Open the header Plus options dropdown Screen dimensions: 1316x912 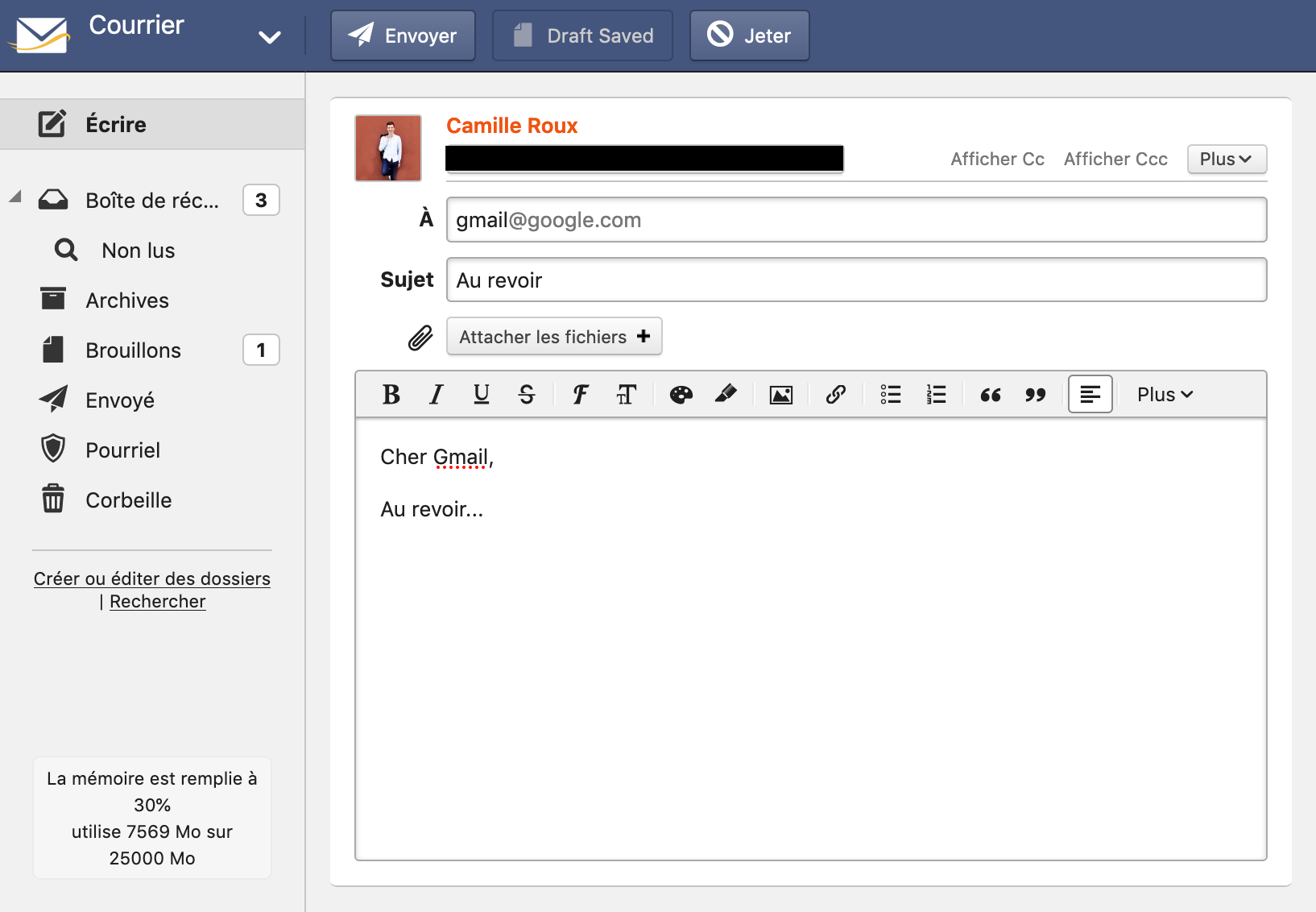click(x=1227, y=159)
